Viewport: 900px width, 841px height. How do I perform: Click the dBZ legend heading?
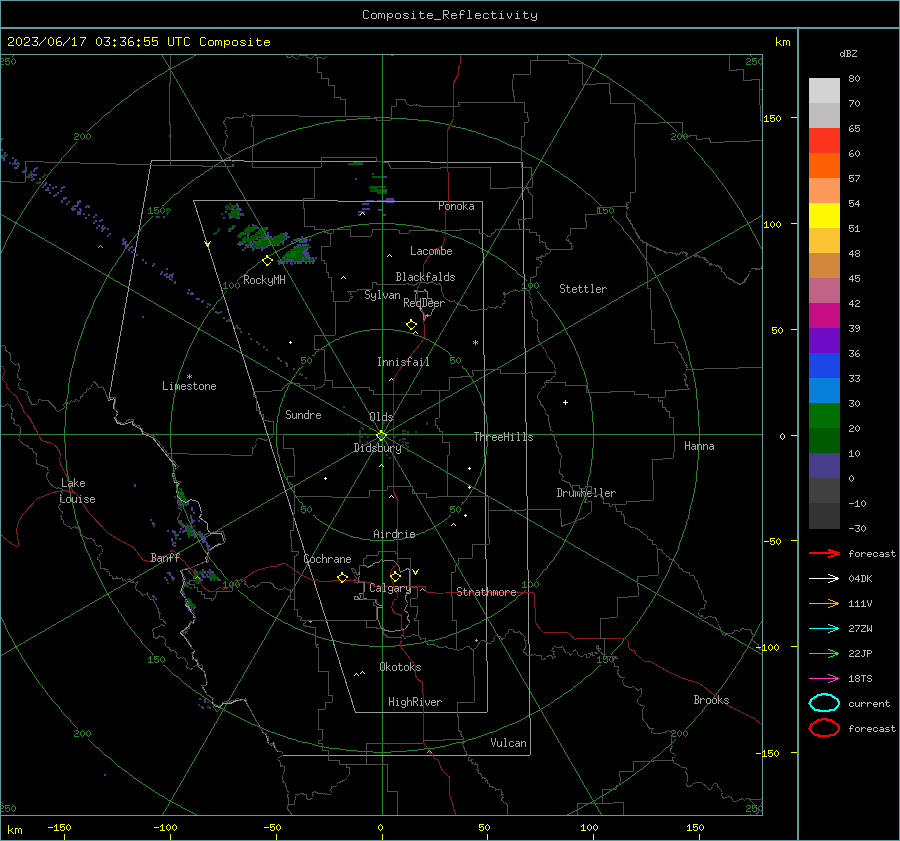(848, 53)
